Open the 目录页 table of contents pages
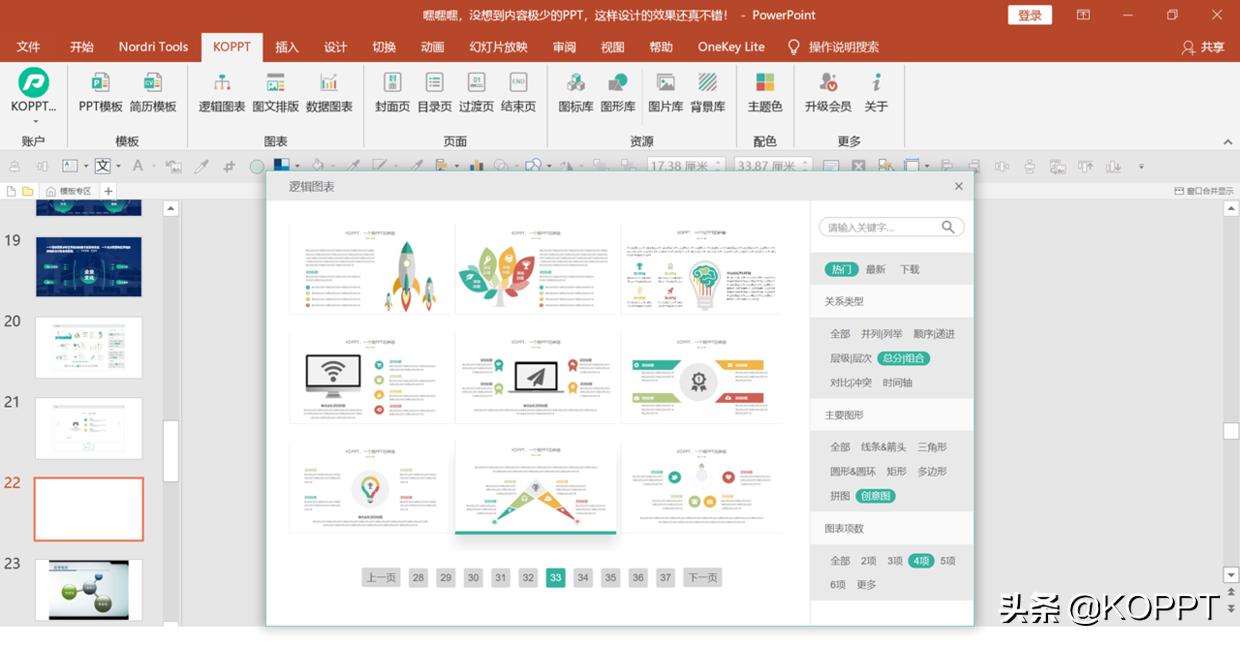The height and width of the screenshot is (645, 1240). point(433,95)
